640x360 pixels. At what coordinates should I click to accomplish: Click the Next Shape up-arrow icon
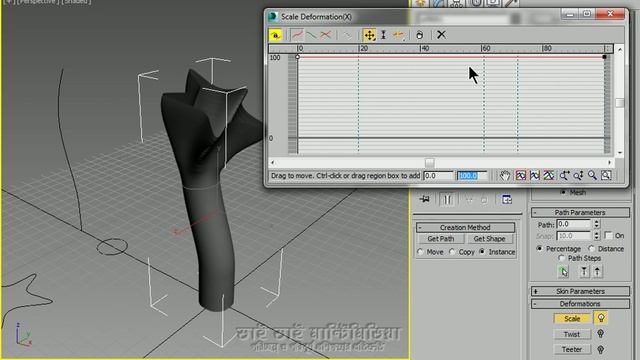pyautogui.click(x=598, y=272)
